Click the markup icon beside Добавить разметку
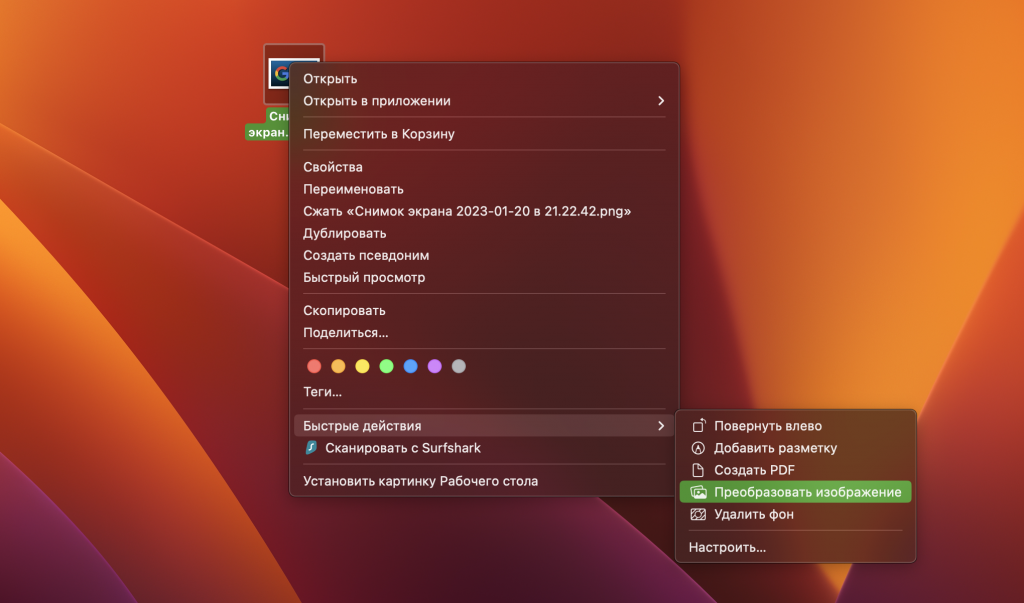 click(698, 448)
